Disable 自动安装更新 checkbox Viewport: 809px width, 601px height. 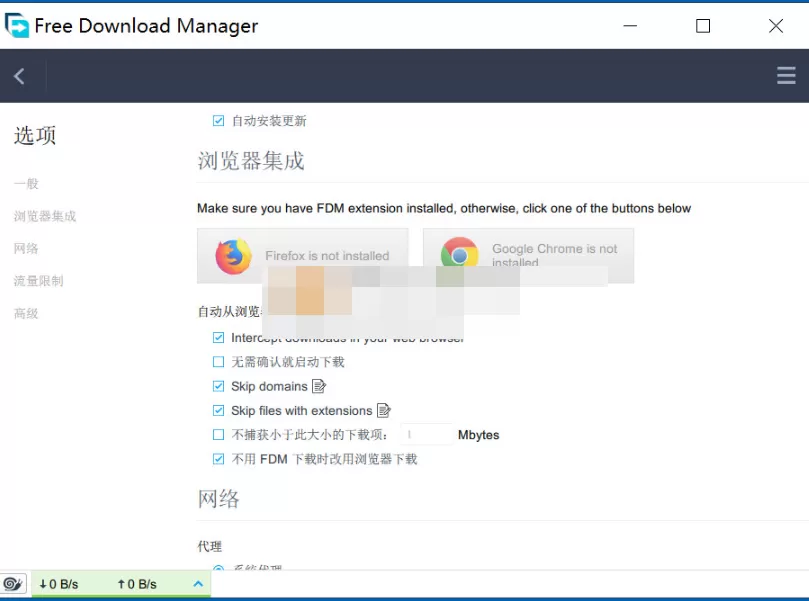(218, 120)
